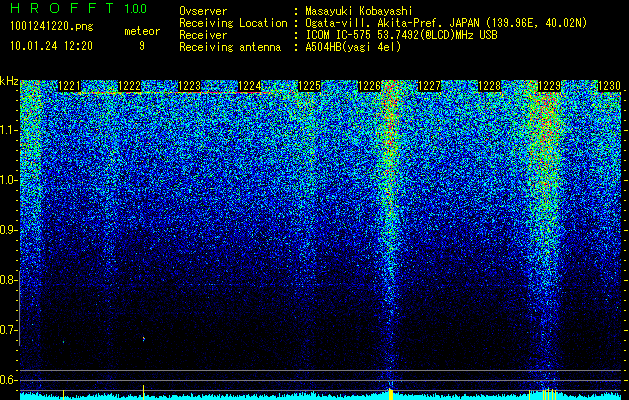629x400 pixels.
Task: Click the meteor count value 9
Action: tap(142, 46)
